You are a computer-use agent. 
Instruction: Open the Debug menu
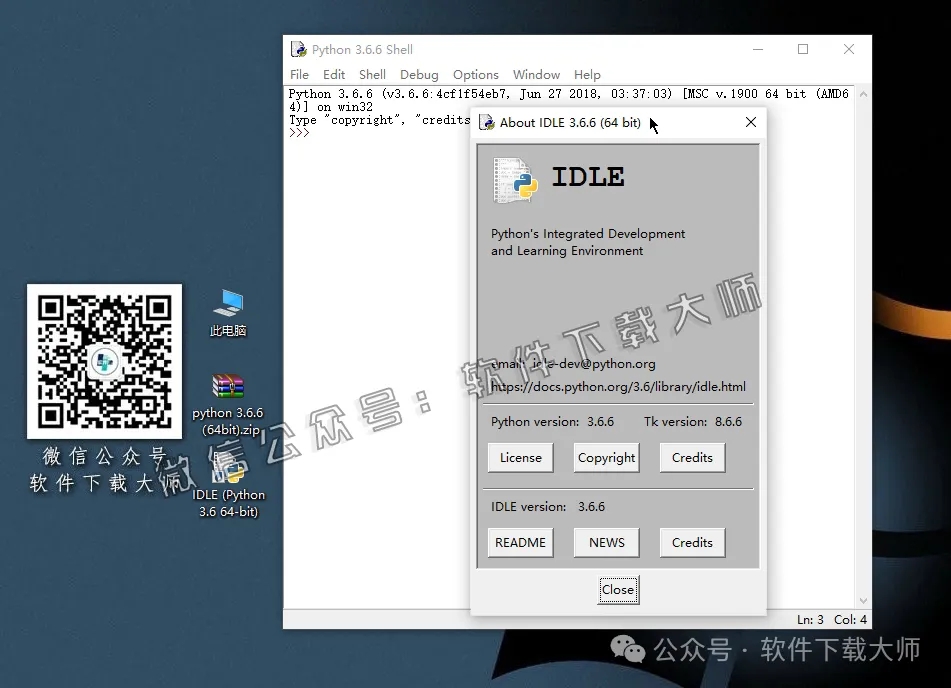coord(418,74)
